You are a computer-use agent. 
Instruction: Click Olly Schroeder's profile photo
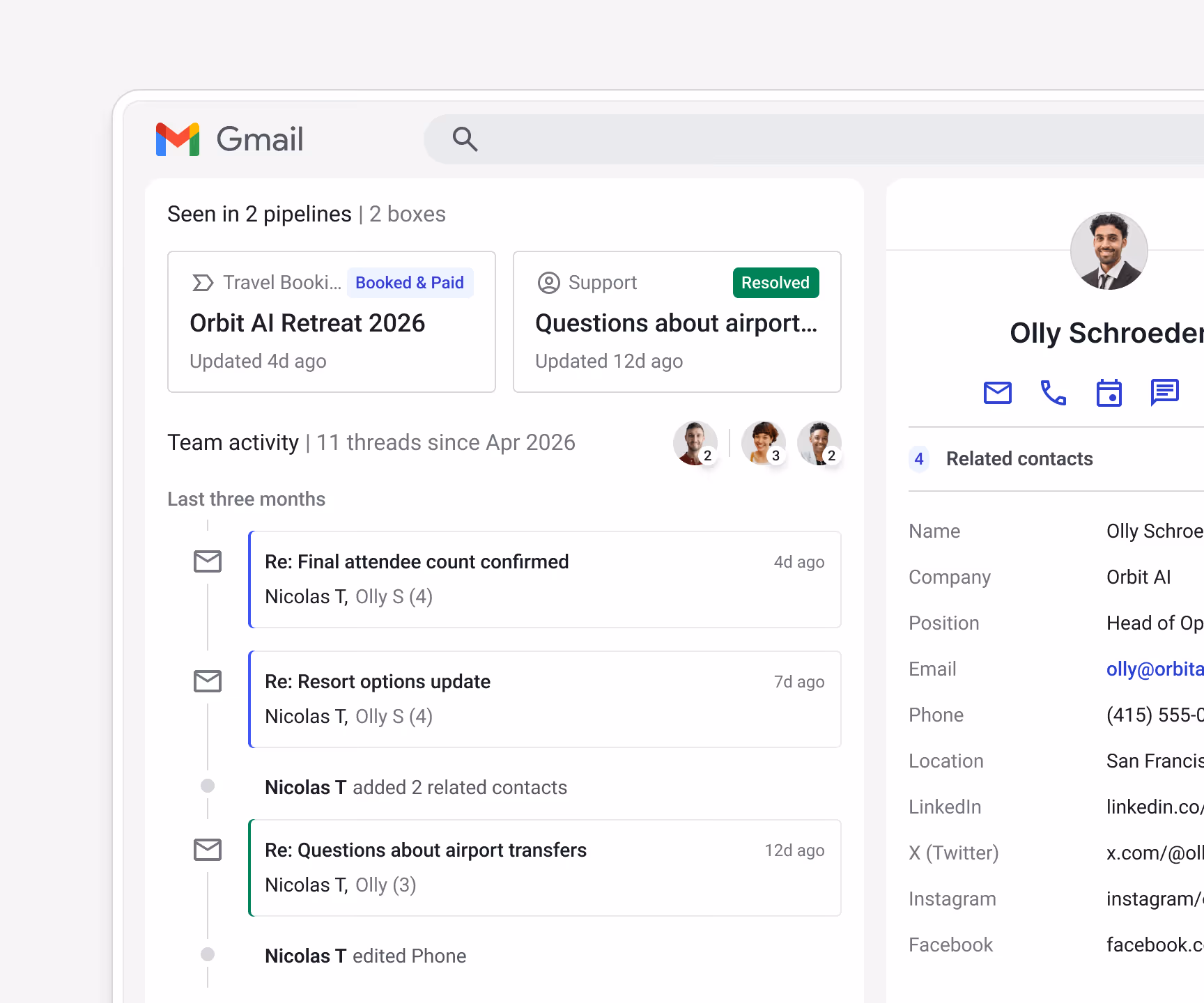click(1109, 251)
